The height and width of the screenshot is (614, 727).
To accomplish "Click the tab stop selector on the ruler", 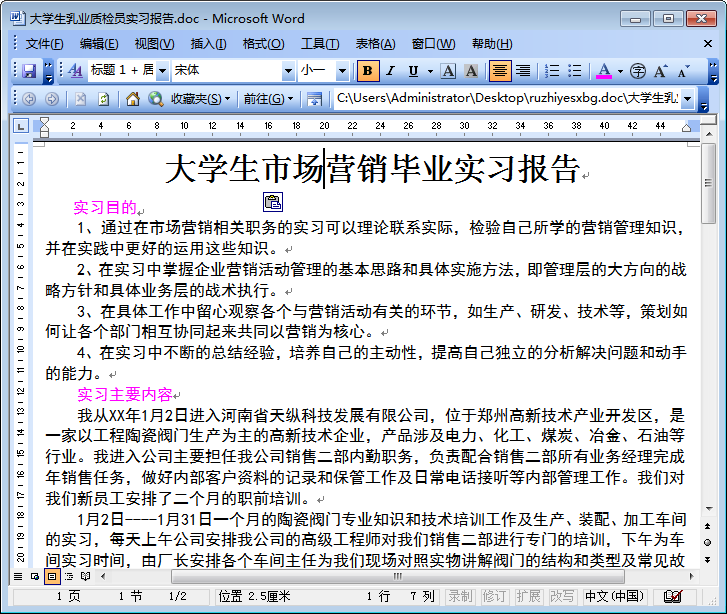I will click(x=21, y=126).
